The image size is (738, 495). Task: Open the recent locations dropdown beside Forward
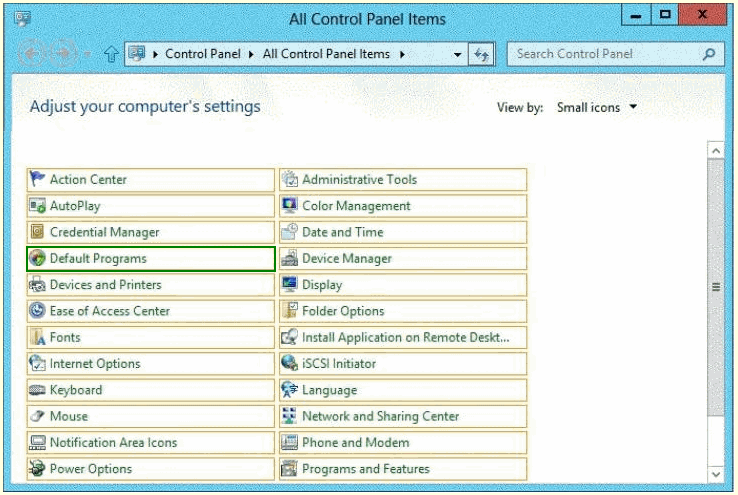click(87, 54)
